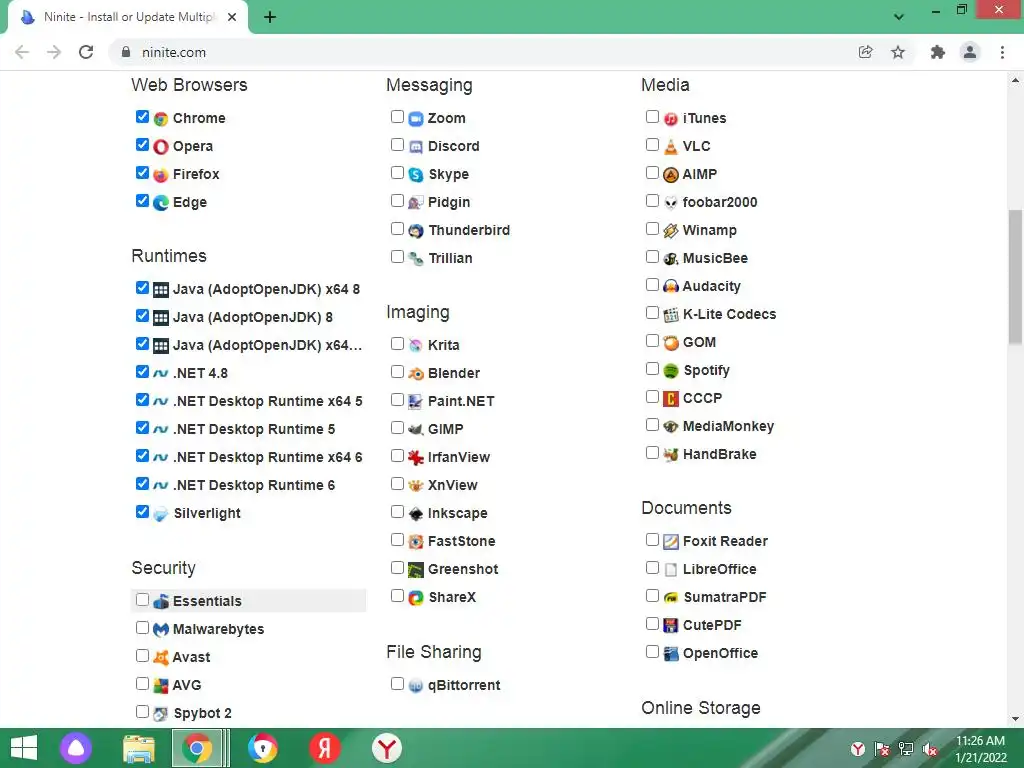This screenshot has height=768, width=1024.
Task: Click the Malwarebytes app icon
Action: click(x=161, y=630)
